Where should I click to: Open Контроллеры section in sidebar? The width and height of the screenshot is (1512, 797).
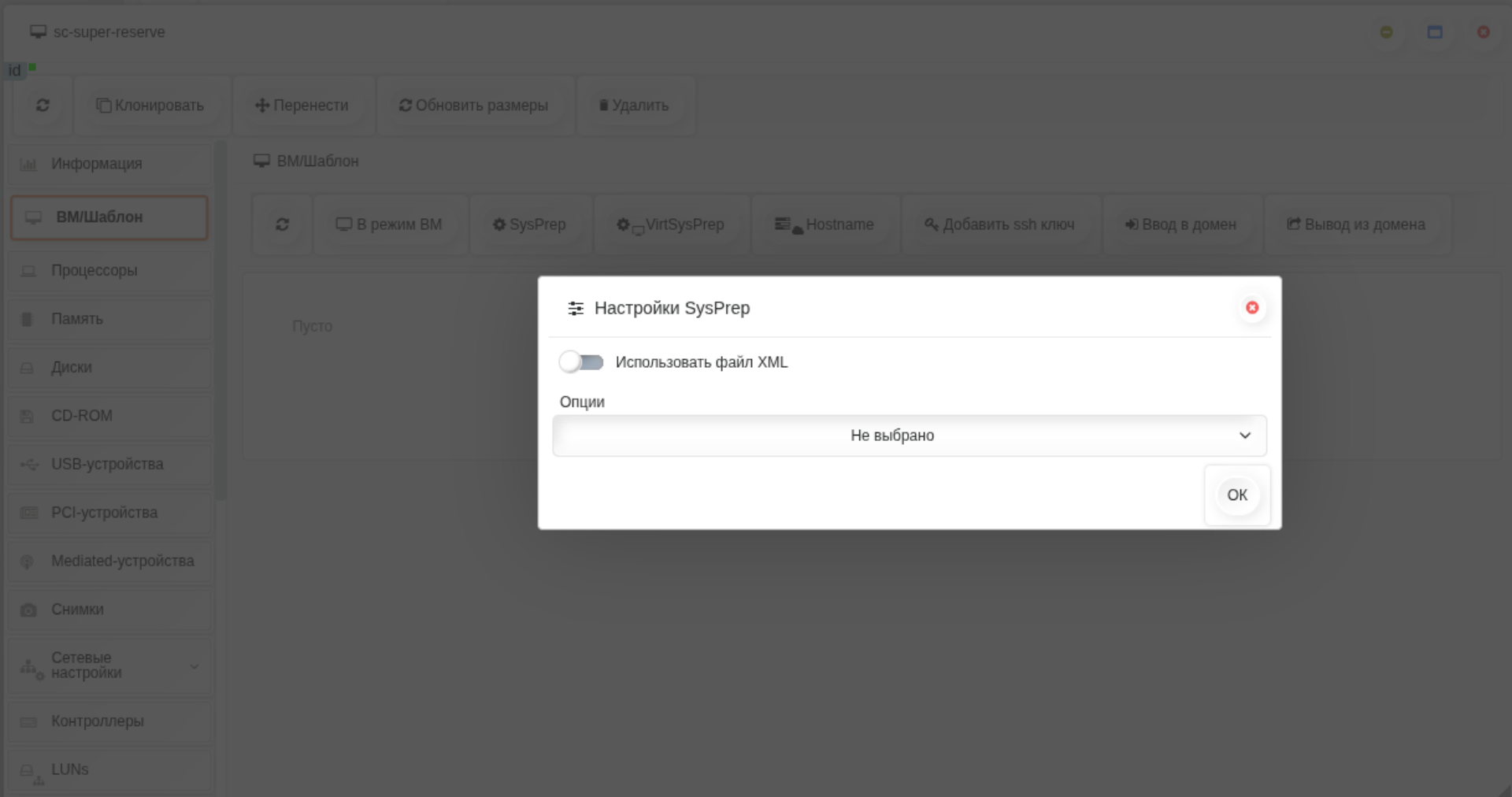point(109,721)
